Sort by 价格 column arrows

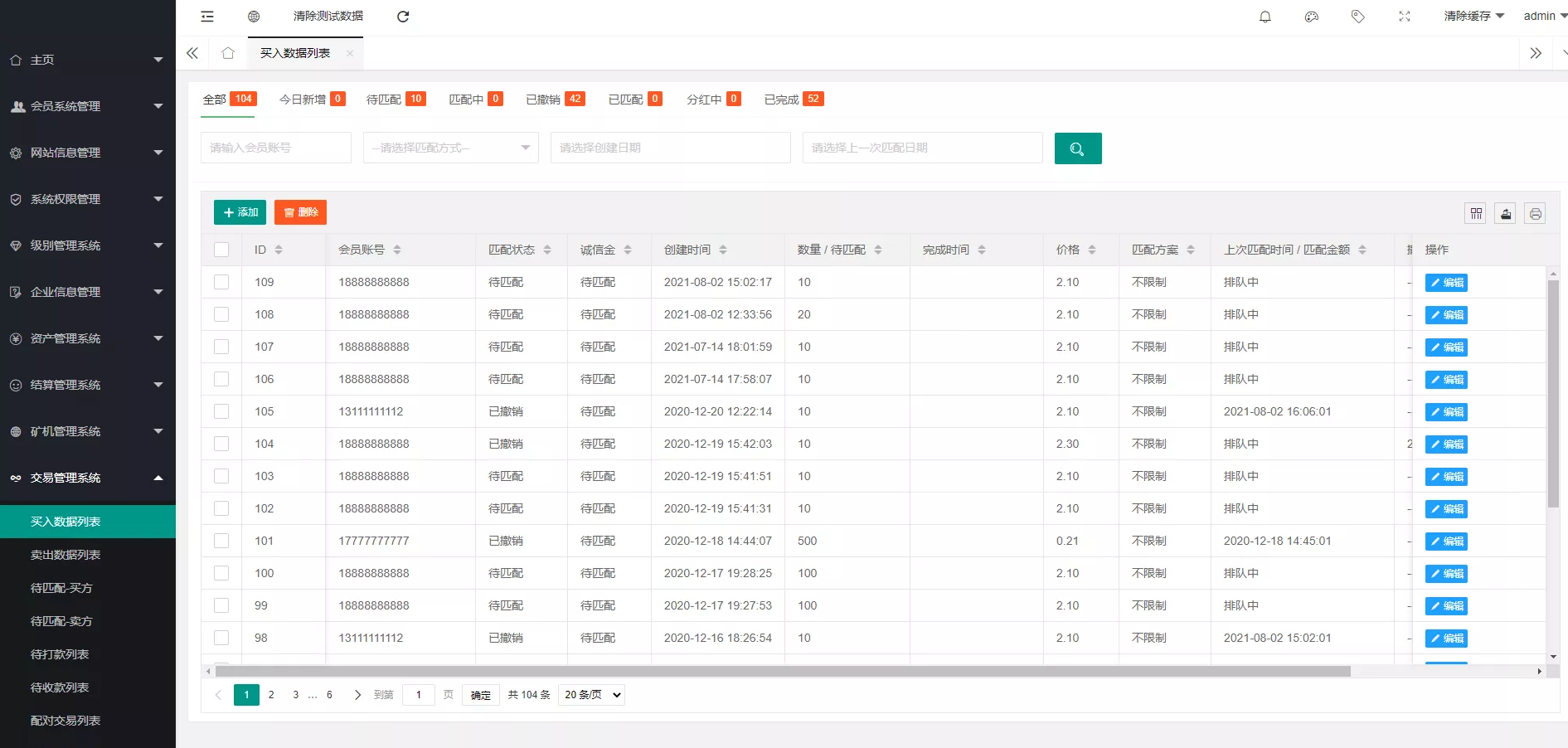point(1092,250)
